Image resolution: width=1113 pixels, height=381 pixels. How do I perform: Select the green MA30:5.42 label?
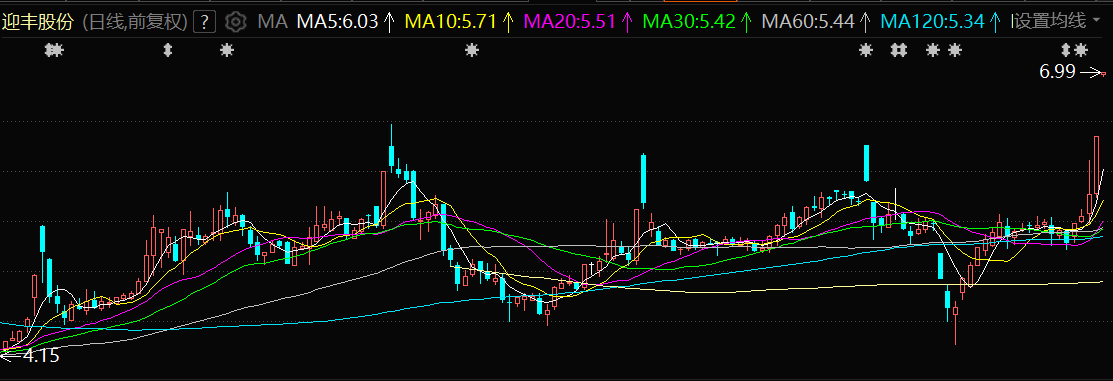689,22
